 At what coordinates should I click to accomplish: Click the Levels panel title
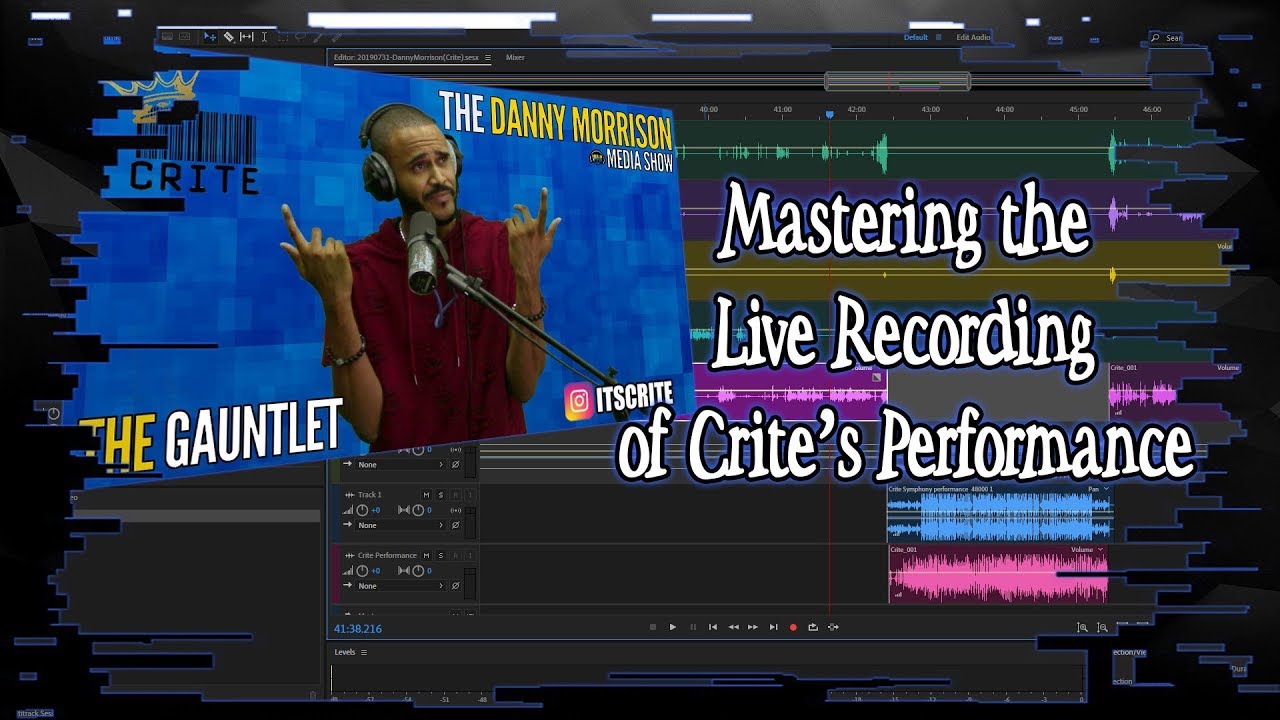(345, 652)
